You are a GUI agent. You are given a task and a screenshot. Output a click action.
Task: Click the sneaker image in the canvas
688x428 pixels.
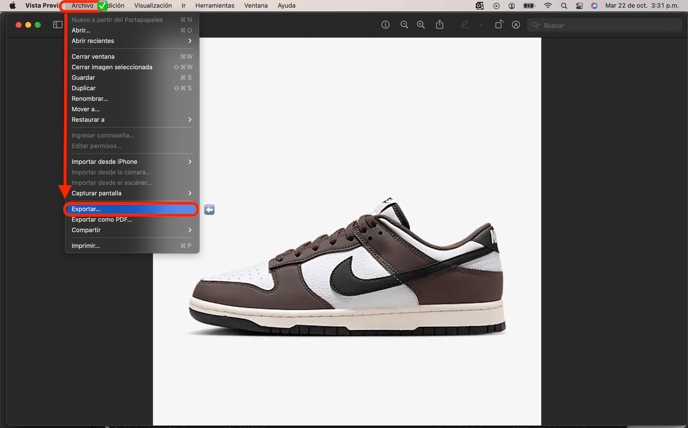(x=347, y=268)
